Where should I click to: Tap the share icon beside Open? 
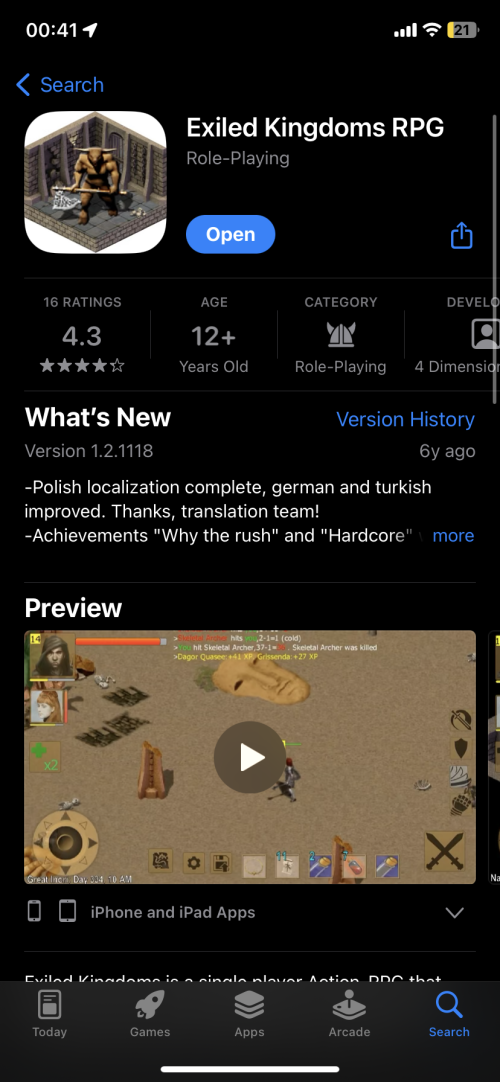pos(461,235)
